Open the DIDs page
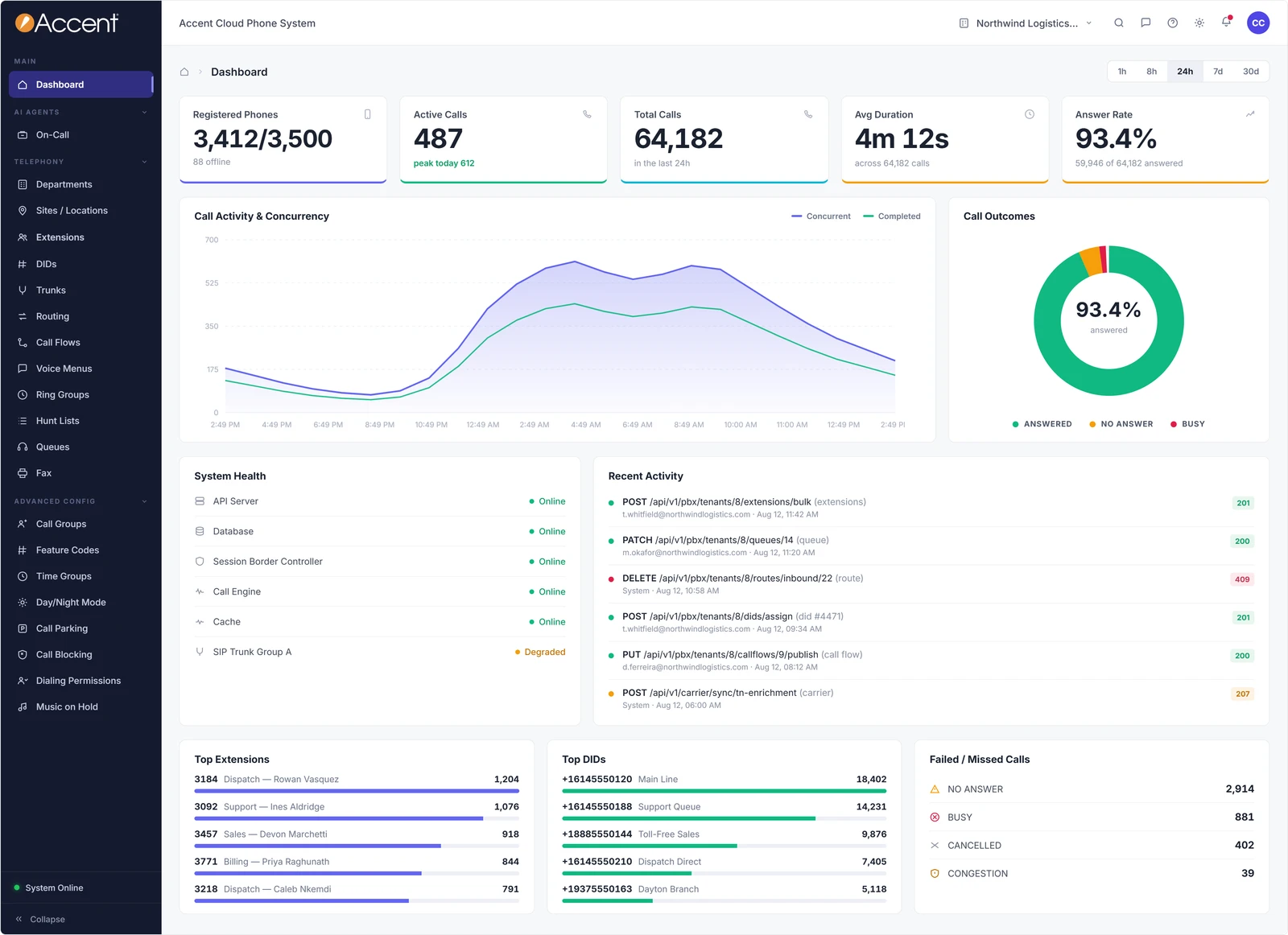Image resolution: width=1288 pixels, height=935 pixels. [x=80, y=264]
